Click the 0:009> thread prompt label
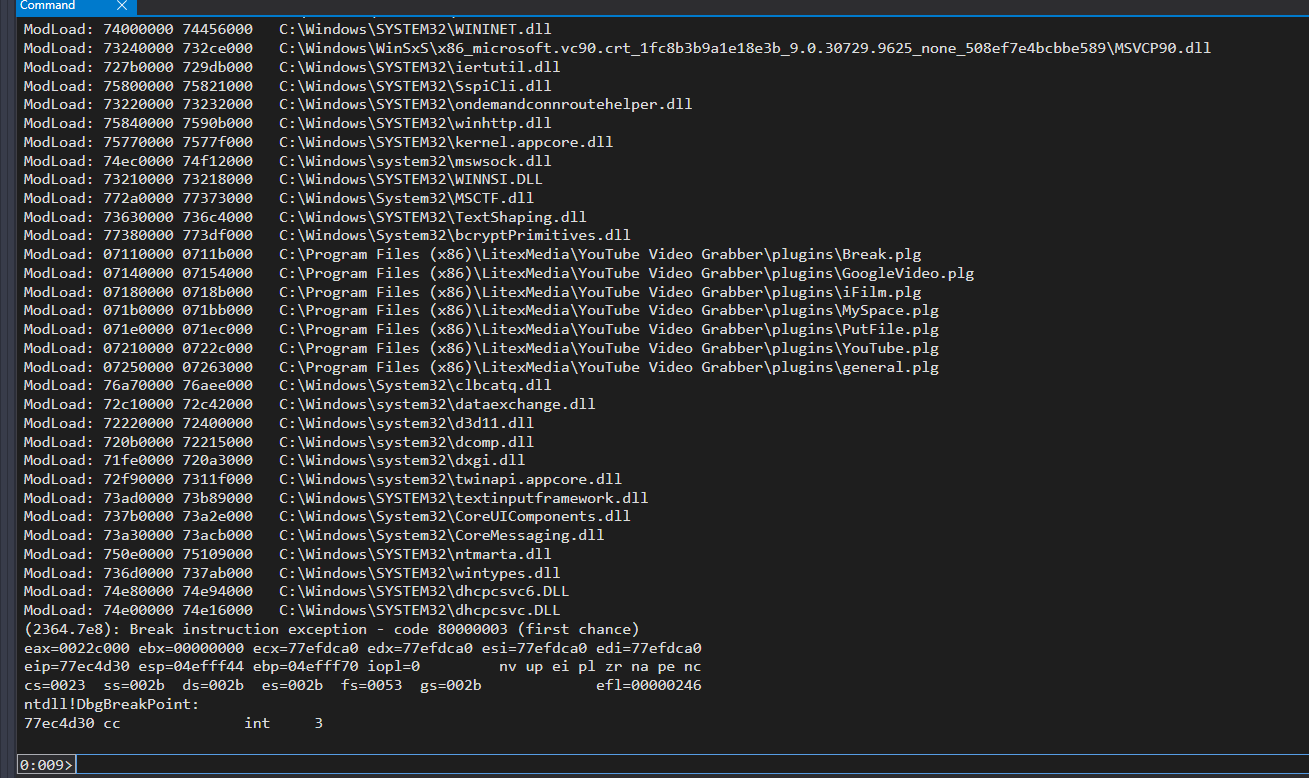Screen dimensions: 1309x778 [x=45, y=765]
